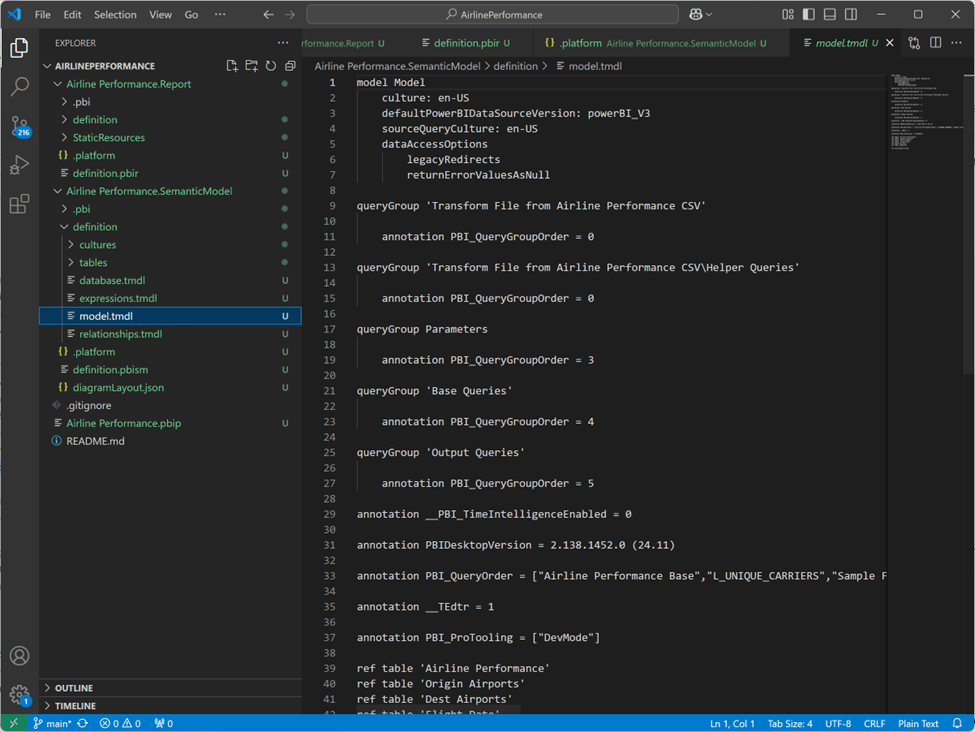Image resolution: width=975 pixels, height=732 pixels.
Task: Click the main branch indicator
Action: [x=53, y=724]
